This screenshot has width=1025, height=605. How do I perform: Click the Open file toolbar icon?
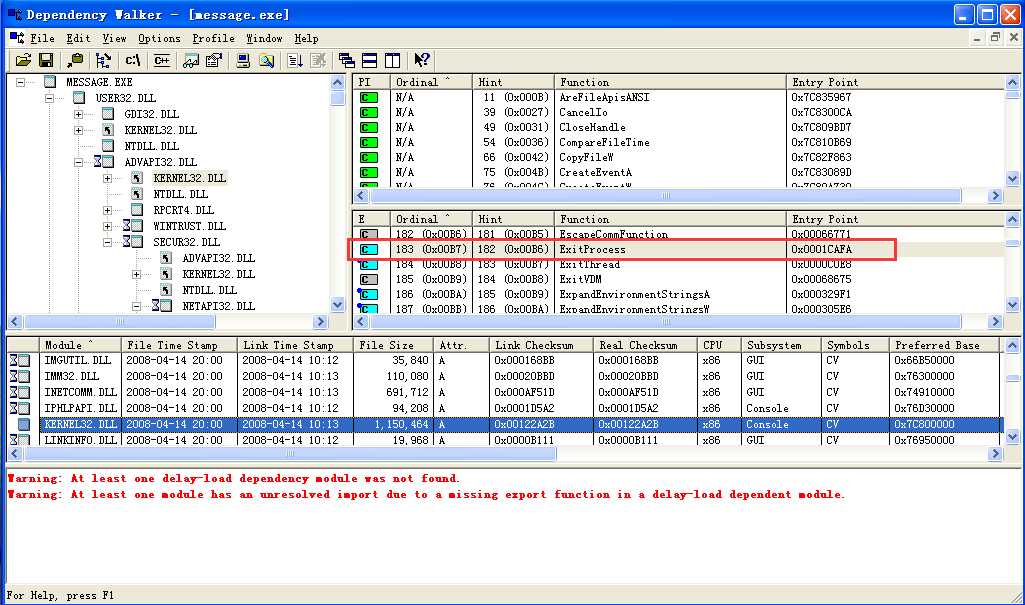coord(23,61)
